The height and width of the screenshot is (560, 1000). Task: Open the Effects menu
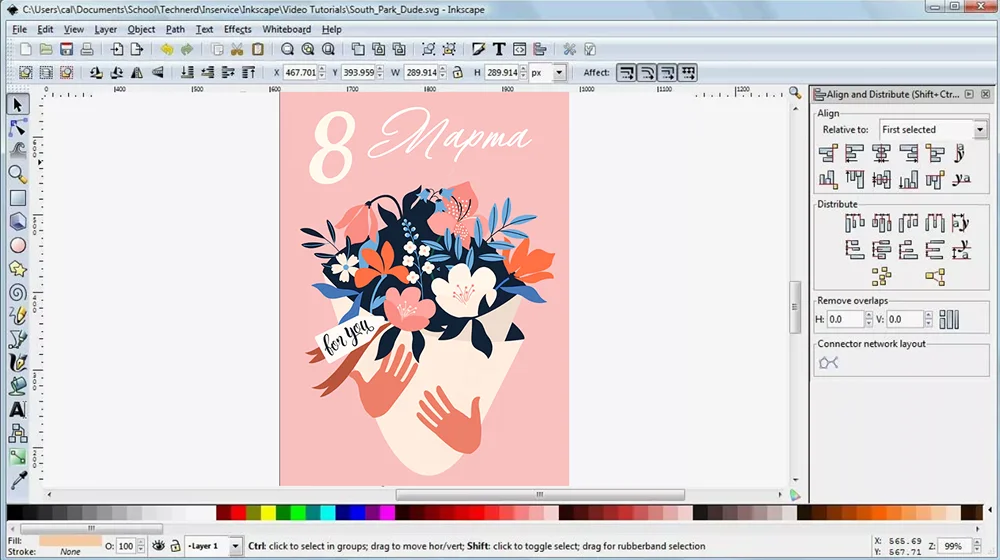238,29
